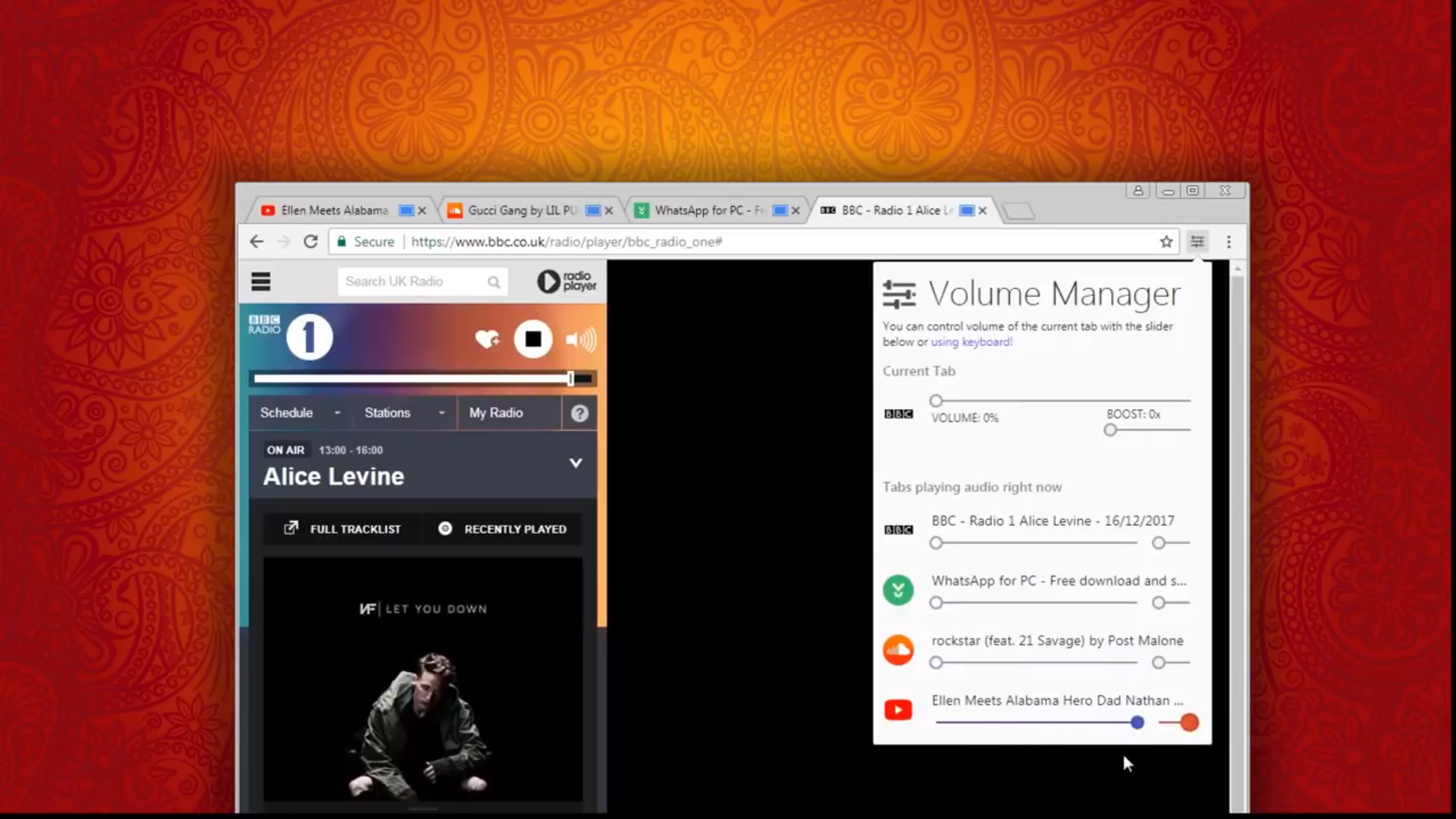Click the address bar URL
The image size is (1456, 819).
[566, 242]
